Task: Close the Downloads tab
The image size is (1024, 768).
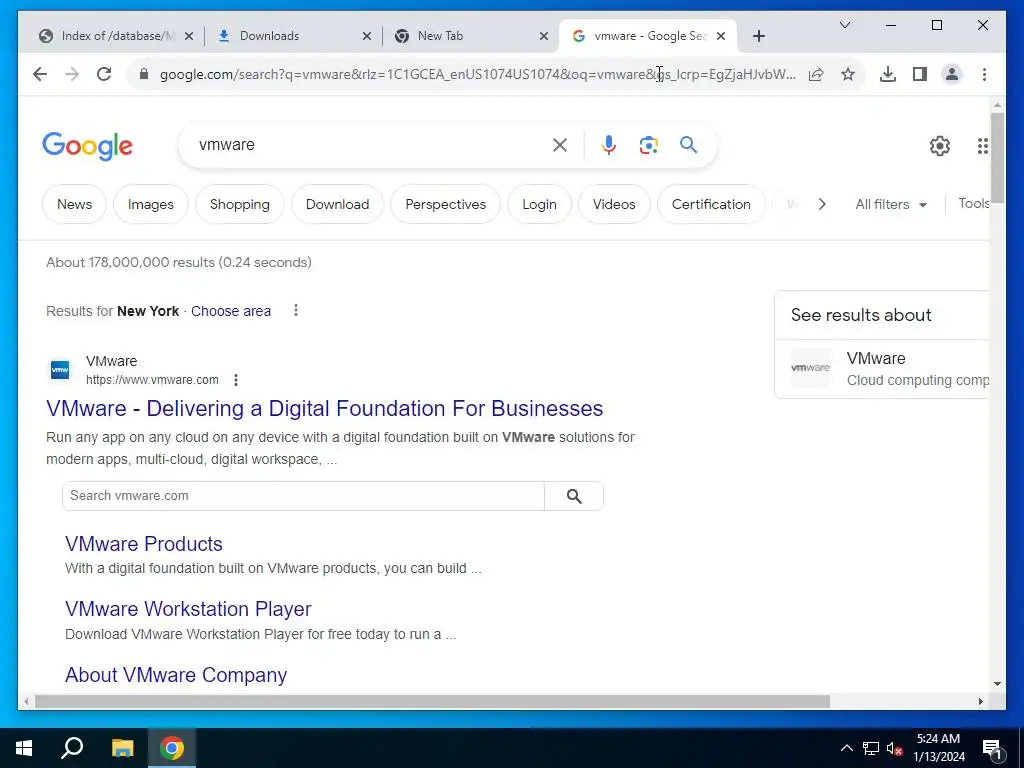Action: 367,36
